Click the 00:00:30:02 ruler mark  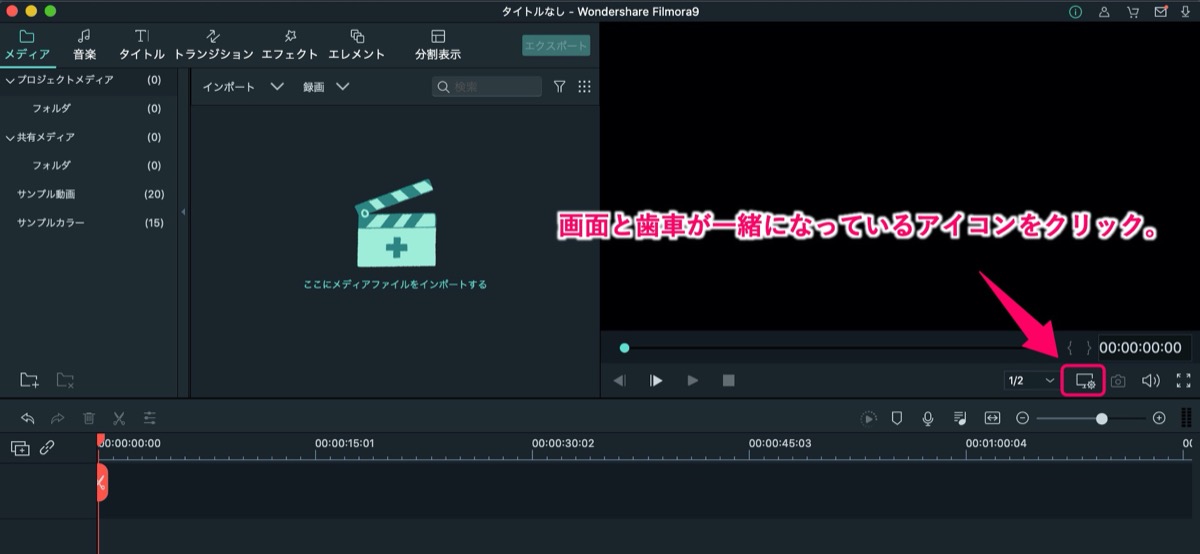pos(563,443)
